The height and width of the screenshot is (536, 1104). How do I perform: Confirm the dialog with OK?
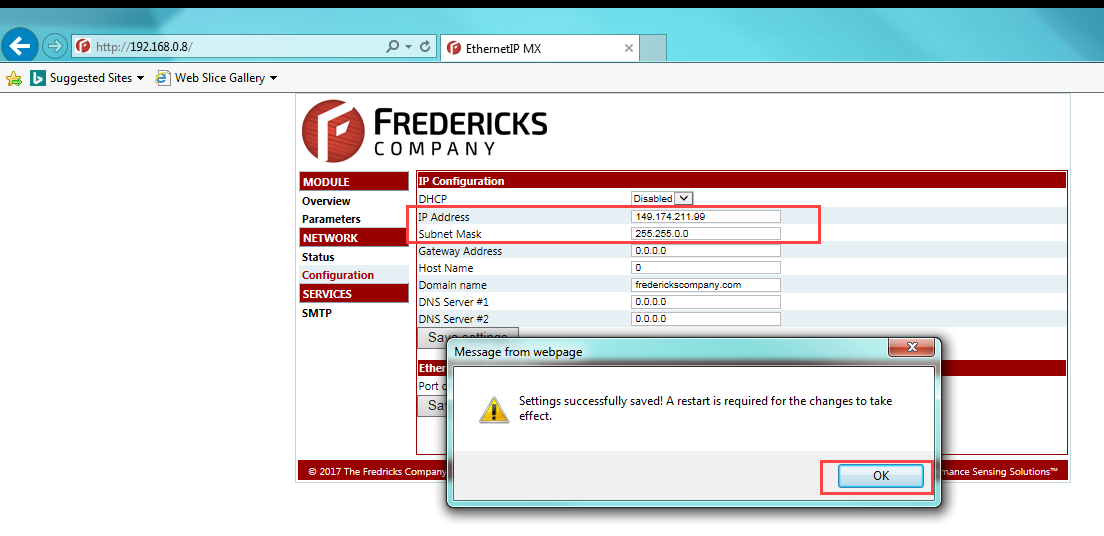point(881,476)
